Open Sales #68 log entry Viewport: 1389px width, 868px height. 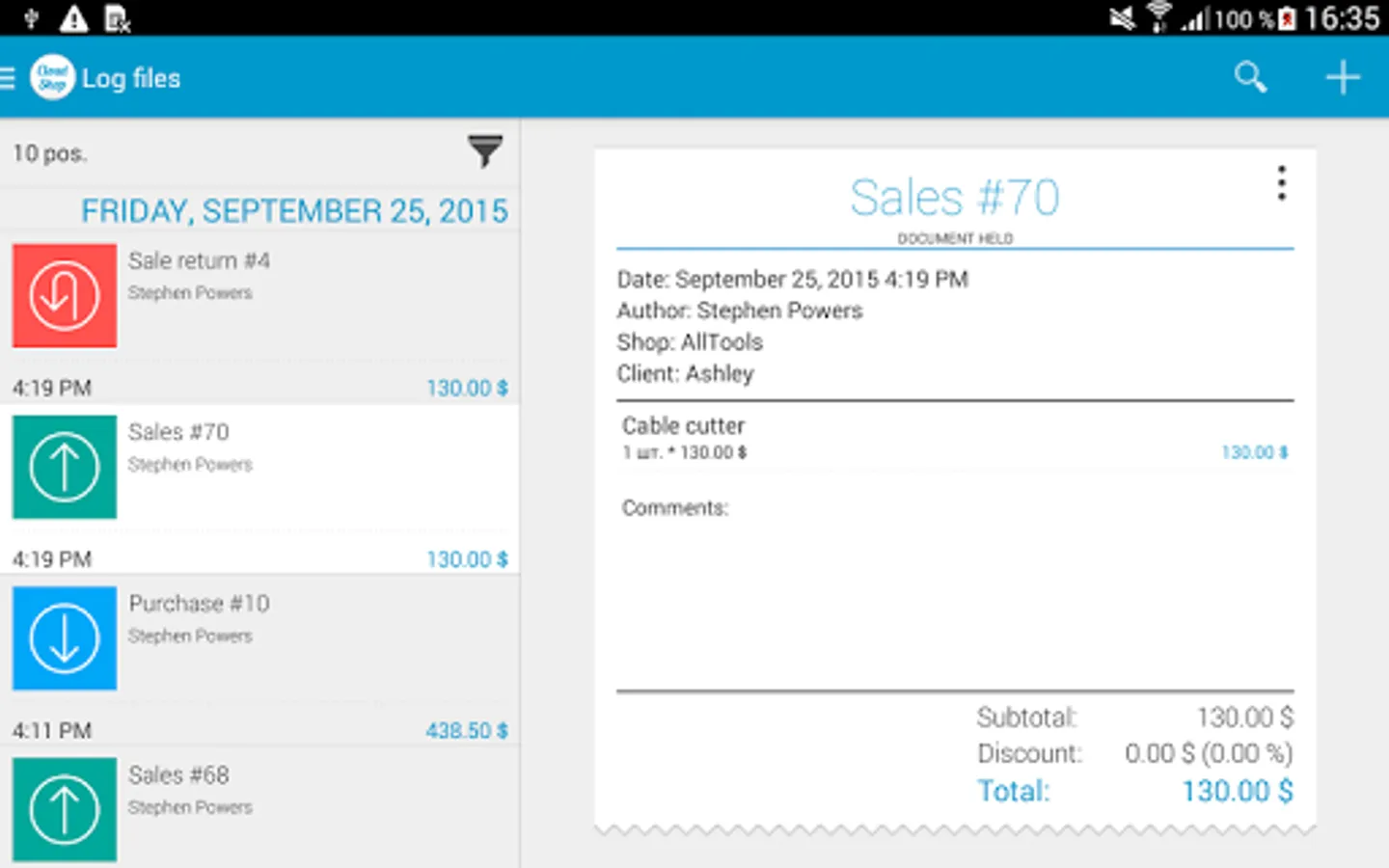[x=179, y=775]
